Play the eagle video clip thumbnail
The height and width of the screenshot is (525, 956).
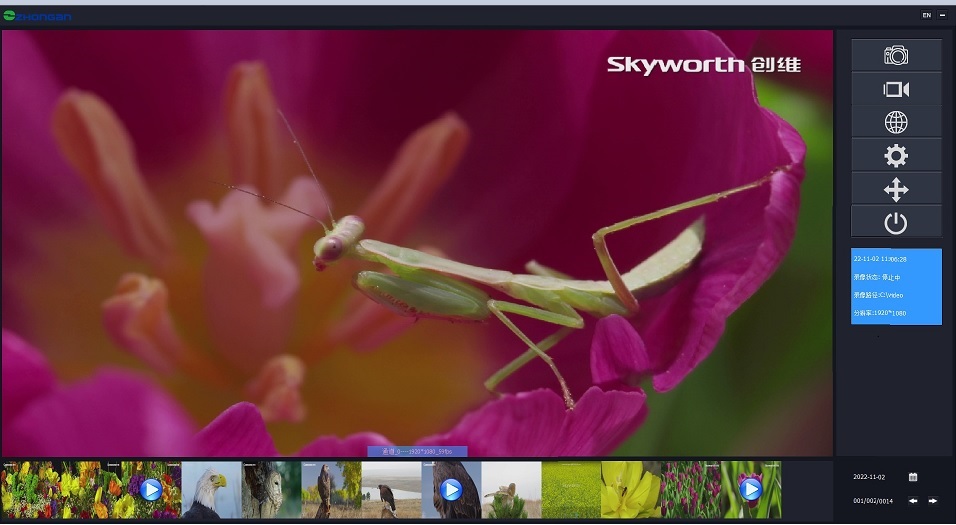click(451, 490)
